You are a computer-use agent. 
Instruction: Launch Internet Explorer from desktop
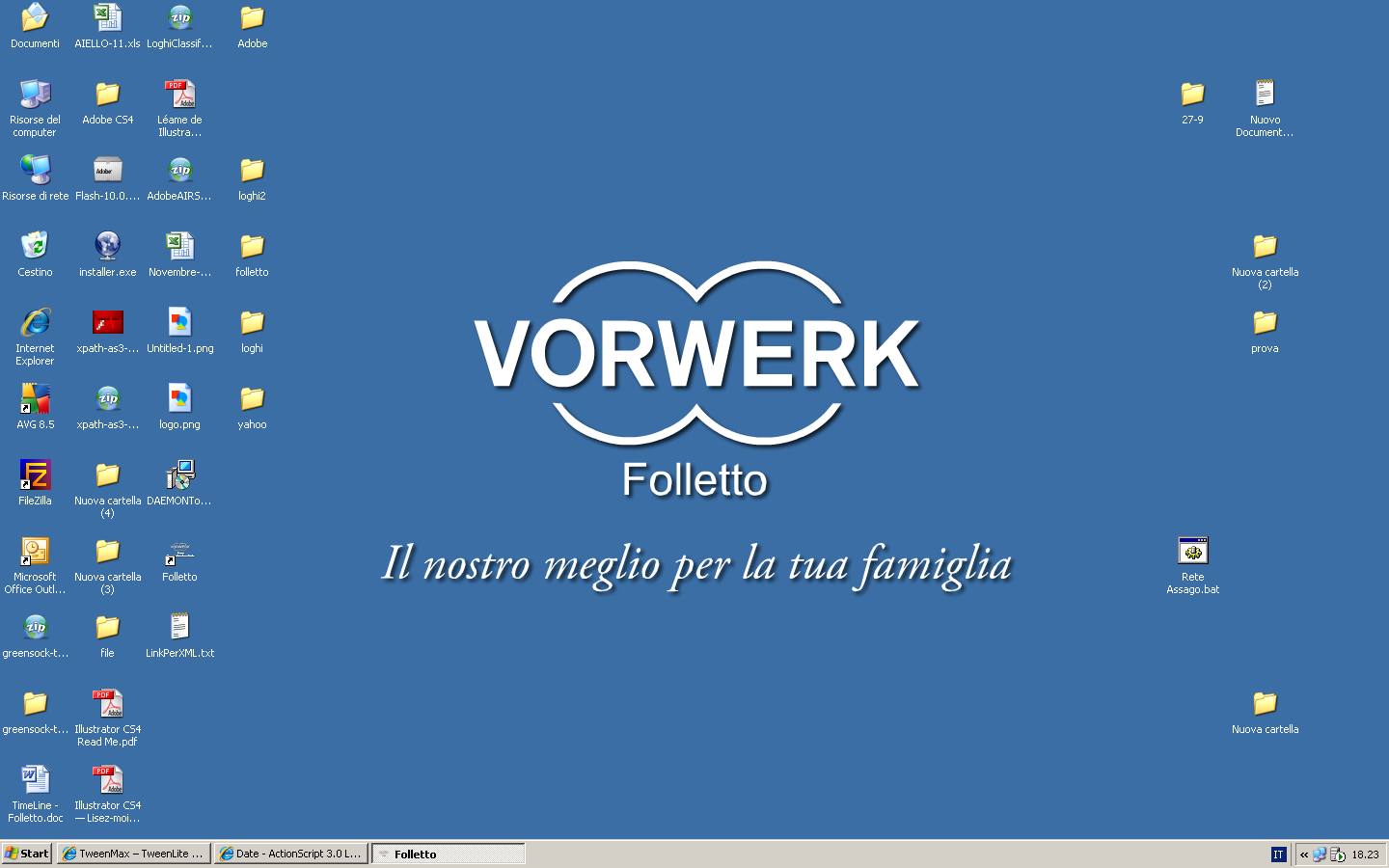point(35,322)
